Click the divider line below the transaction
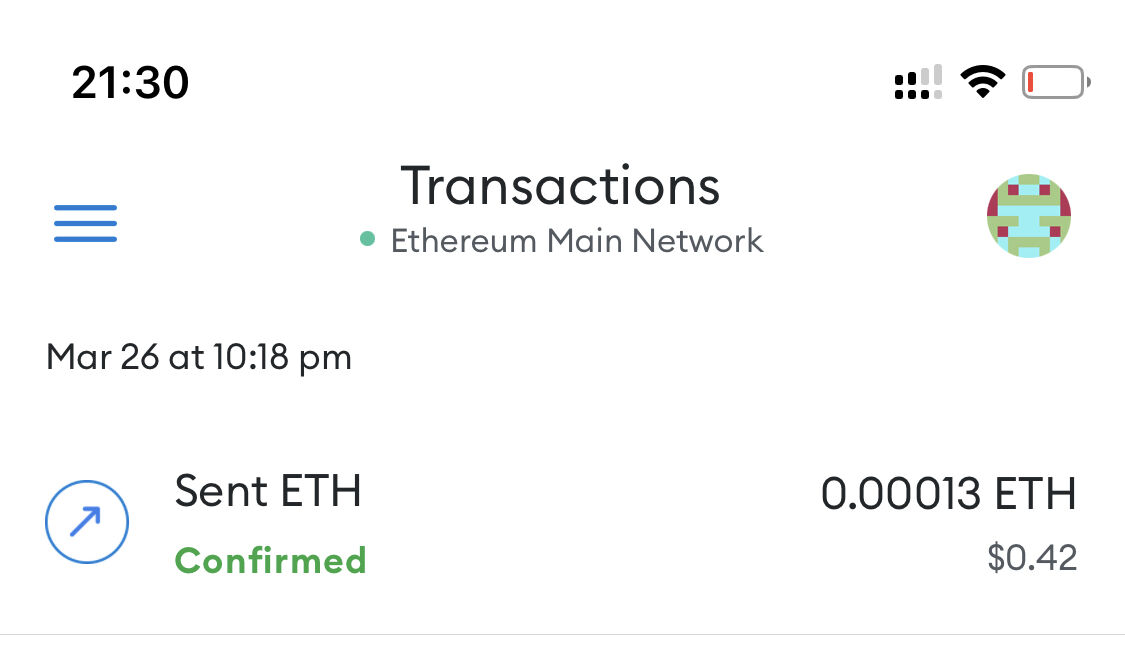 pyautogui.click(x=562, y=634)
